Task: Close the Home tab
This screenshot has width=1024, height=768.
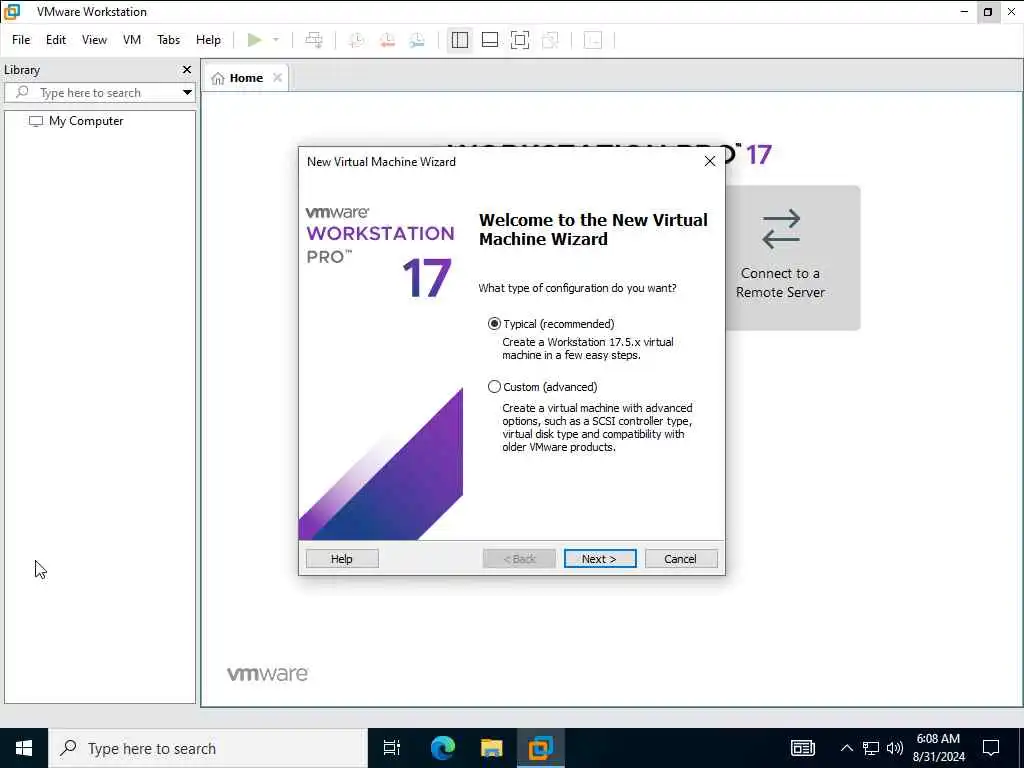Action: coord(277,78)
